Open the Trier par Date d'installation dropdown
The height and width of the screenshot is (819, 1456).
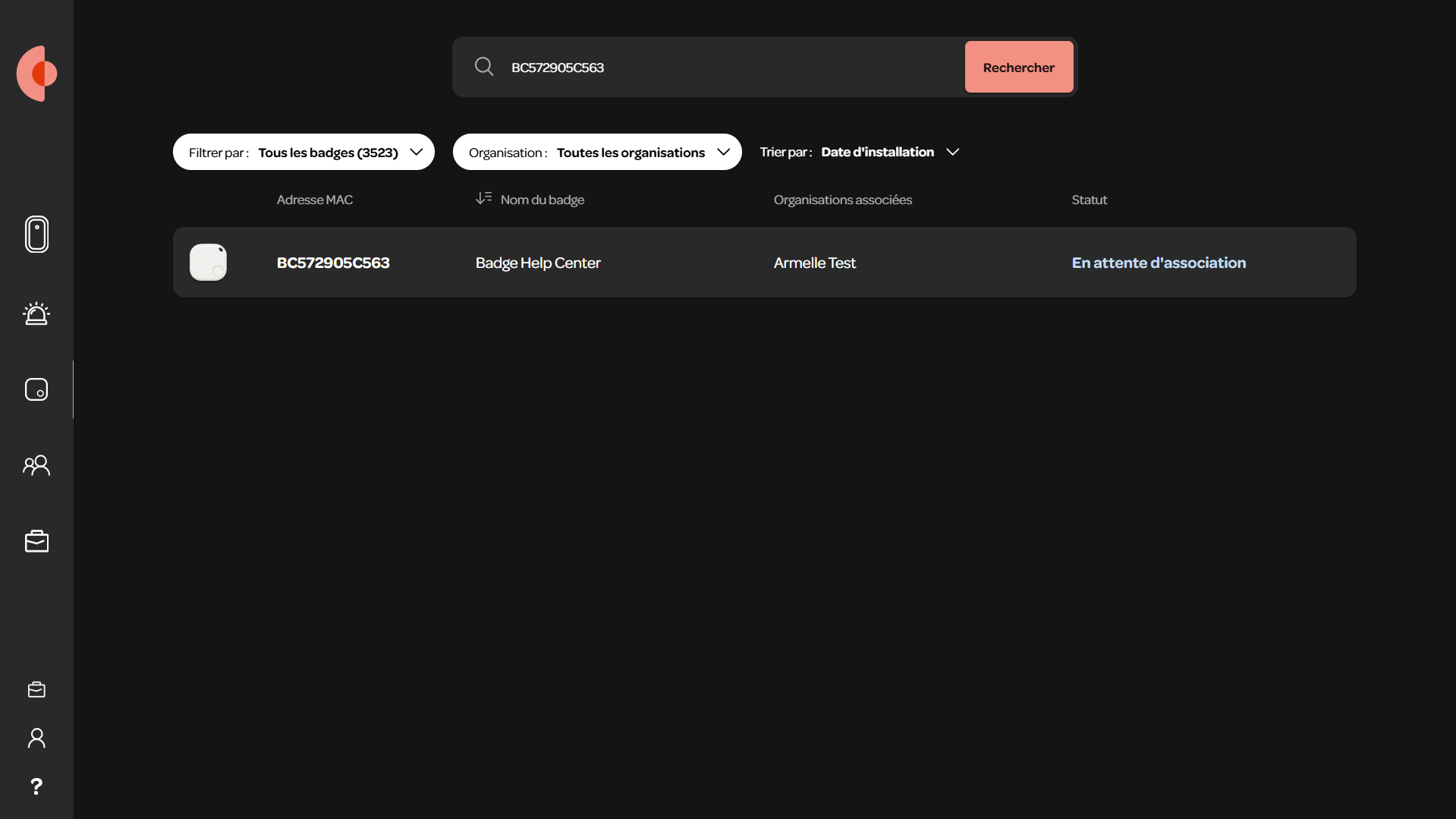point(860,152)
